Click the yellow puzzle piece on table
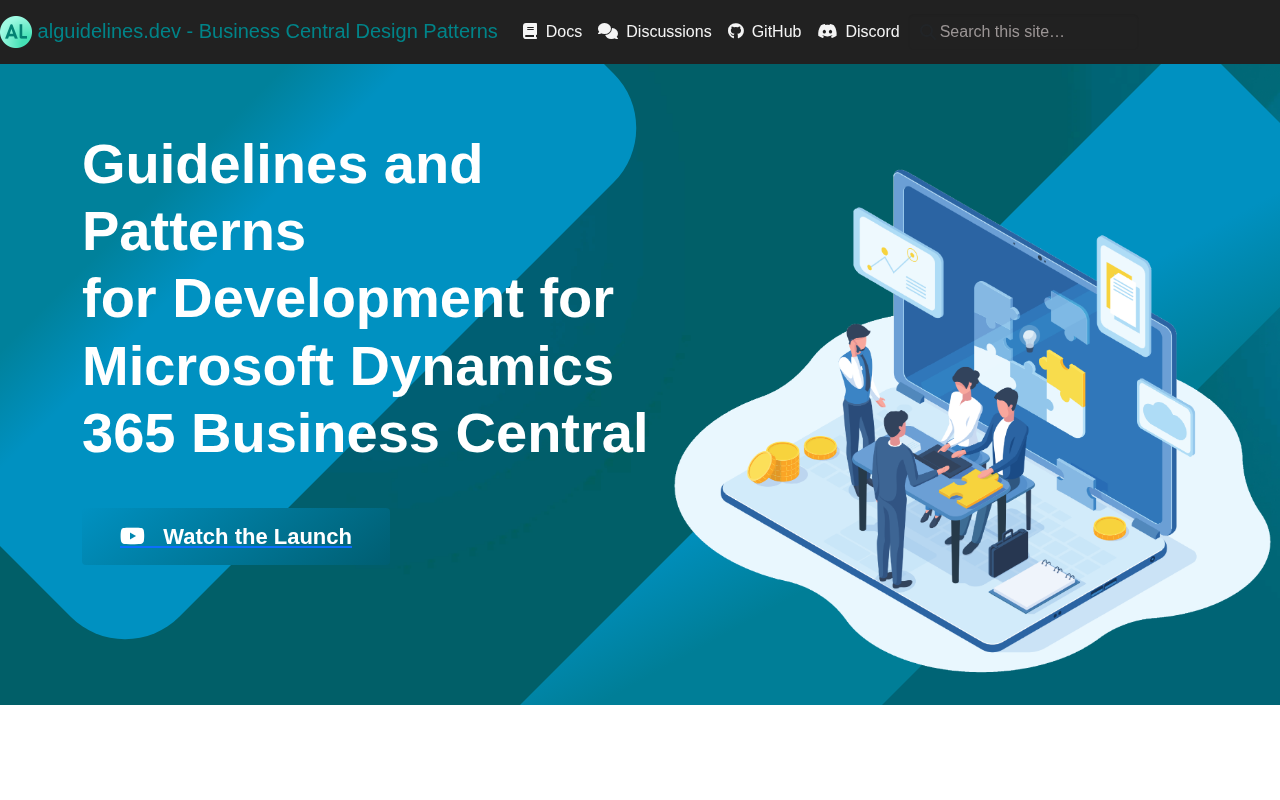This screenshot has height=800, width=1280. (x=968, y=487)
